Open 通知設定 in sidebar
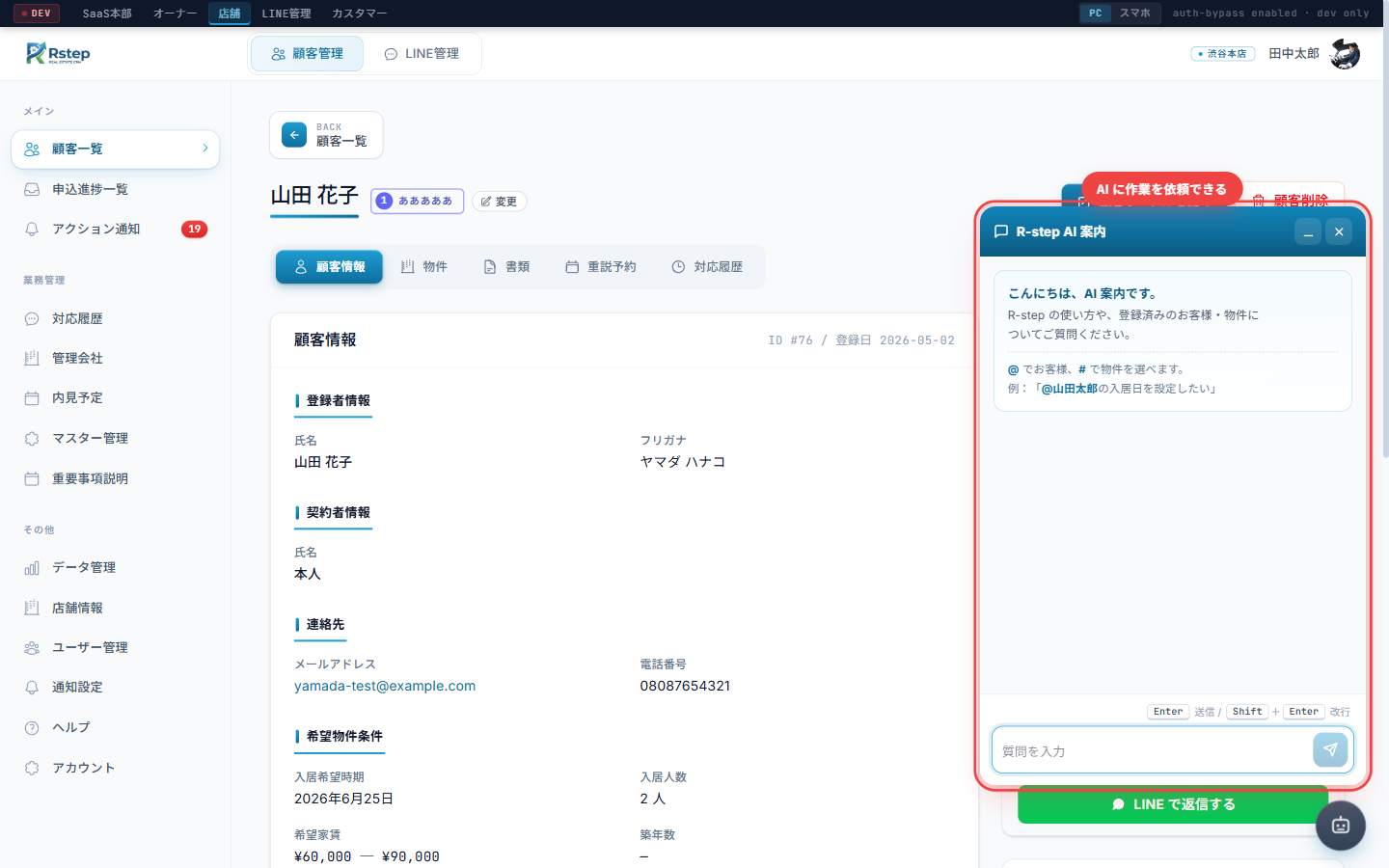The width and height of the screenshot is (1389, 868). click(x=115, y=687)
